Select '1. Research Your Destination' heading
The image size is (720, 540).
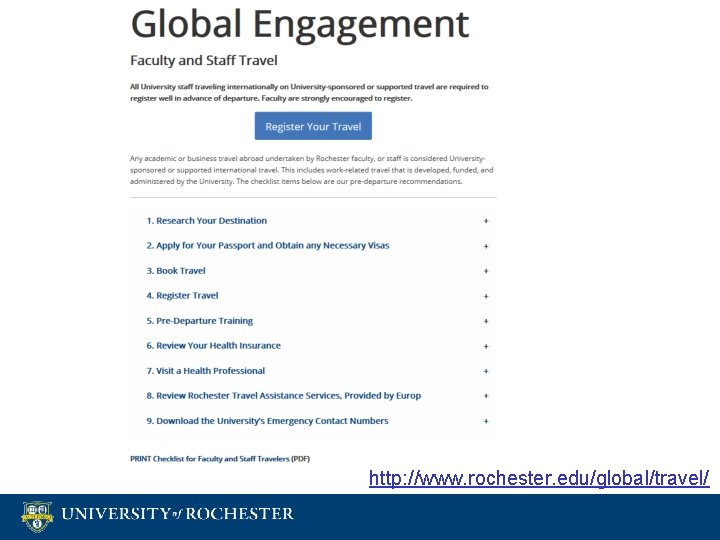[207, 220]
